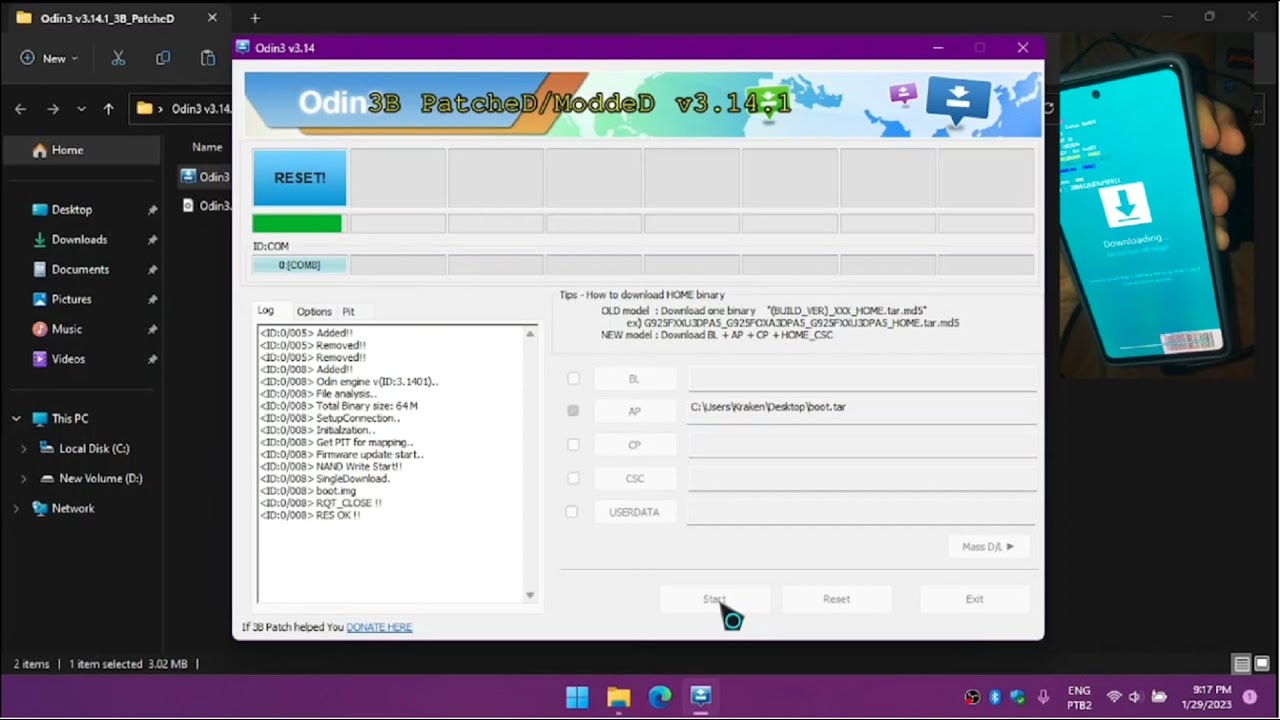
Task: Click the RESET! status box in Odin
Action: [x=299, y=178]
